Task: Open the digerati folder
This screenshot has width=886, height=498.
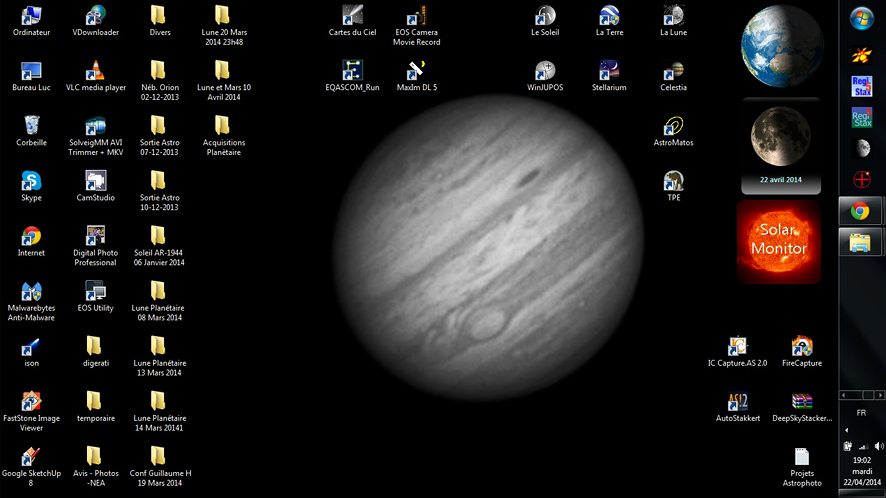Action: tap(95, 352)
